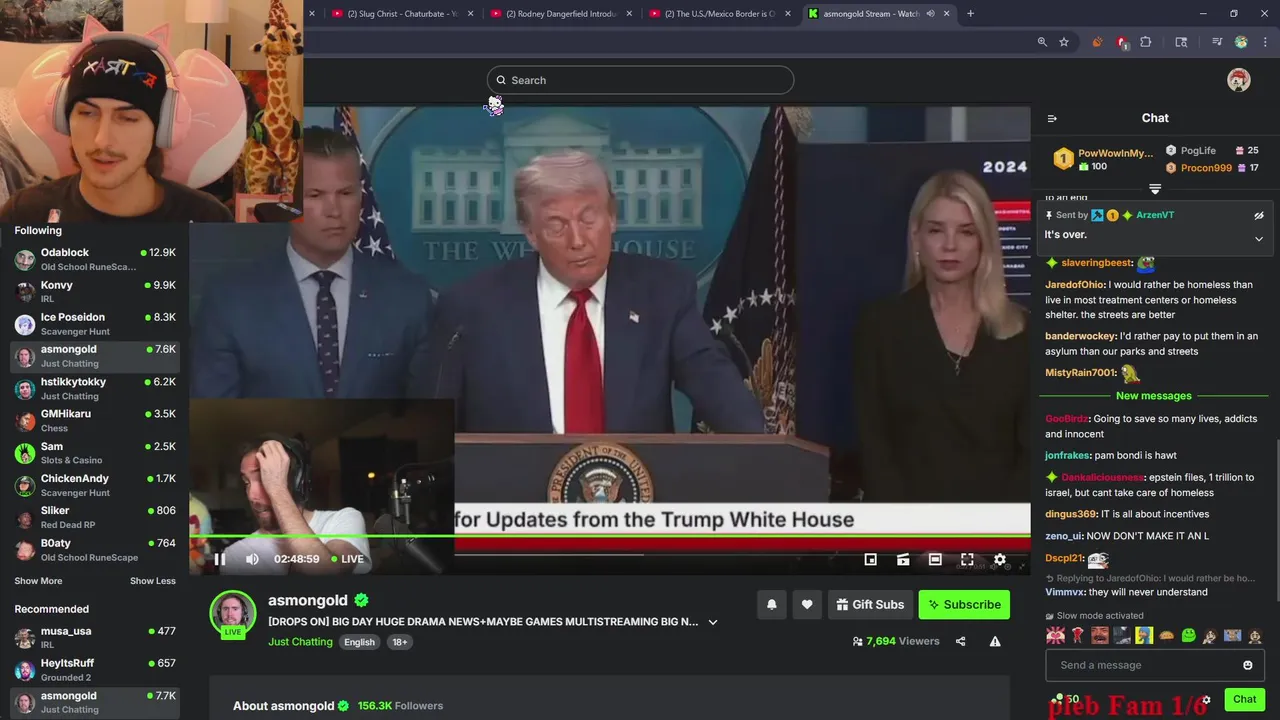1280x720 pixels.
Task: Insert the heart-hands quick emote
Action: click(x=1055, y=635)
